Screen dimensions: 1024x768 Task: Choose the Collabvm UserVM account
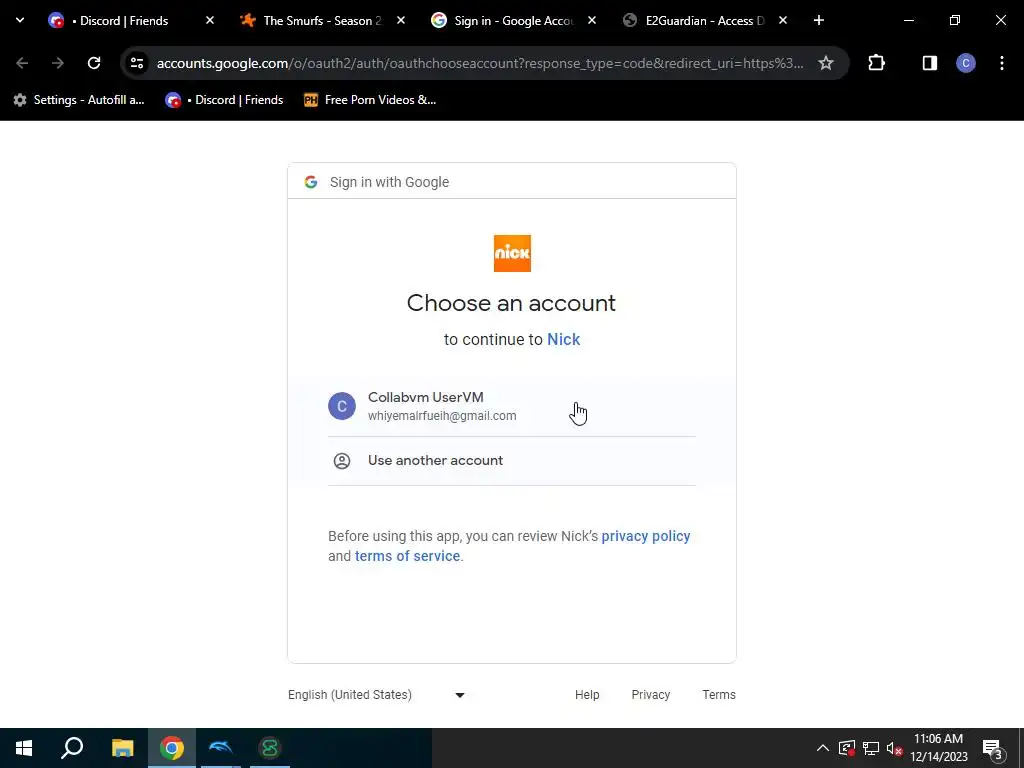(x=512, y=406)
